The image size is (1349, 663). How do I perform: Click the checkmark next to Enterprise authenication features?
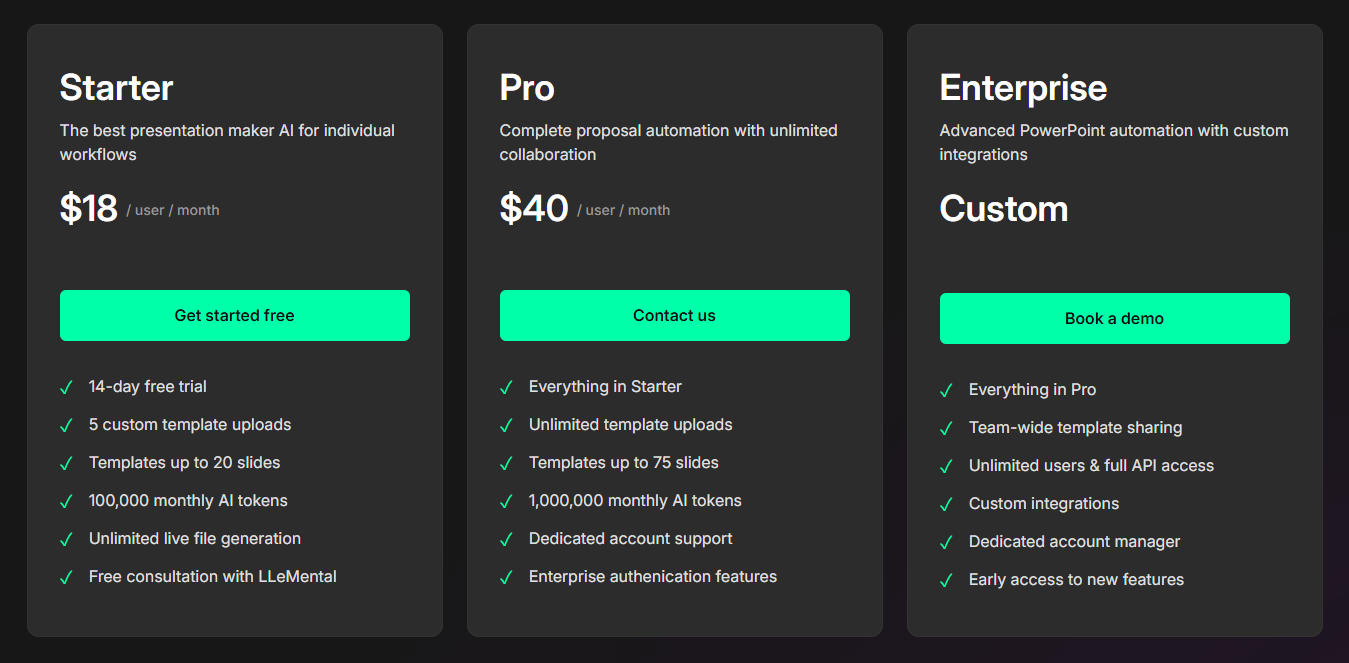click(506, 576)
